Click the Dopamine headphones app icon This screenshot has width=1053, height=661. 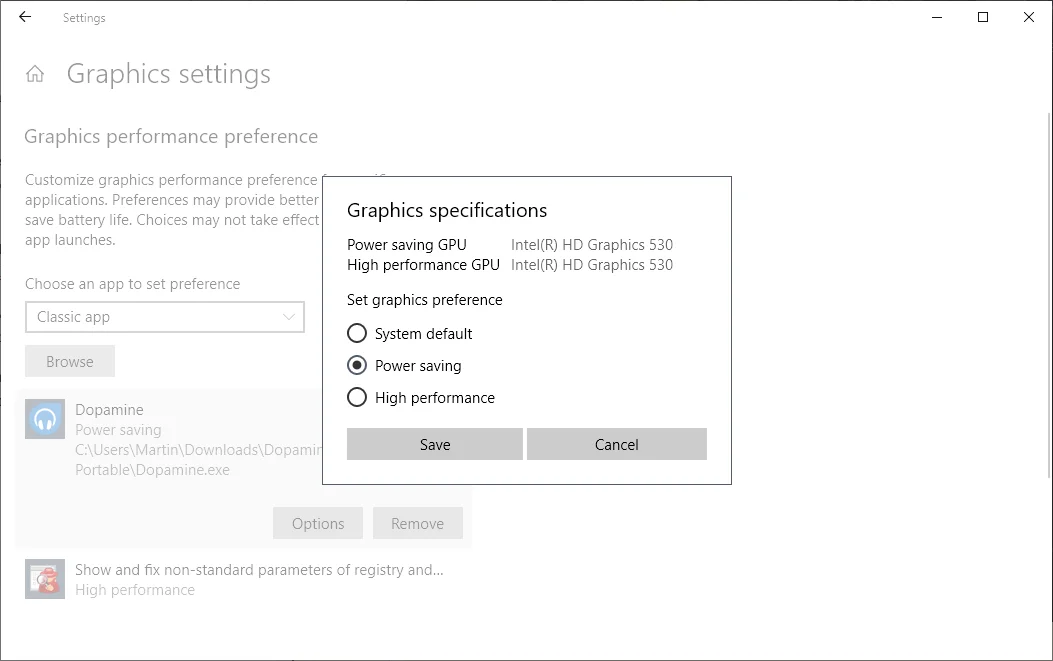45,419
